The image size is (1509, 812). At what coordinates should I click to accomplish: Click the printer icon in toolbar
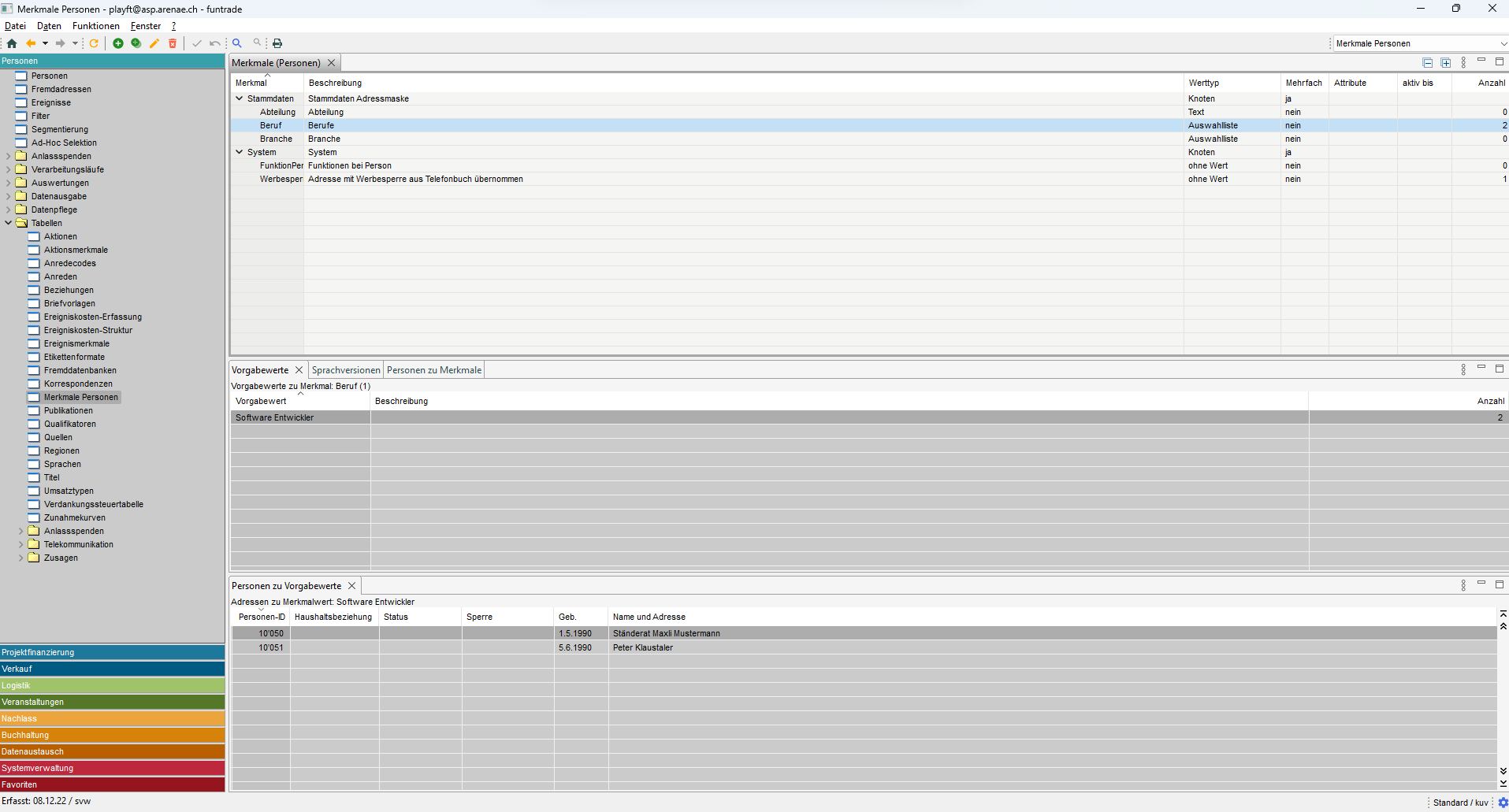[277, 43]
